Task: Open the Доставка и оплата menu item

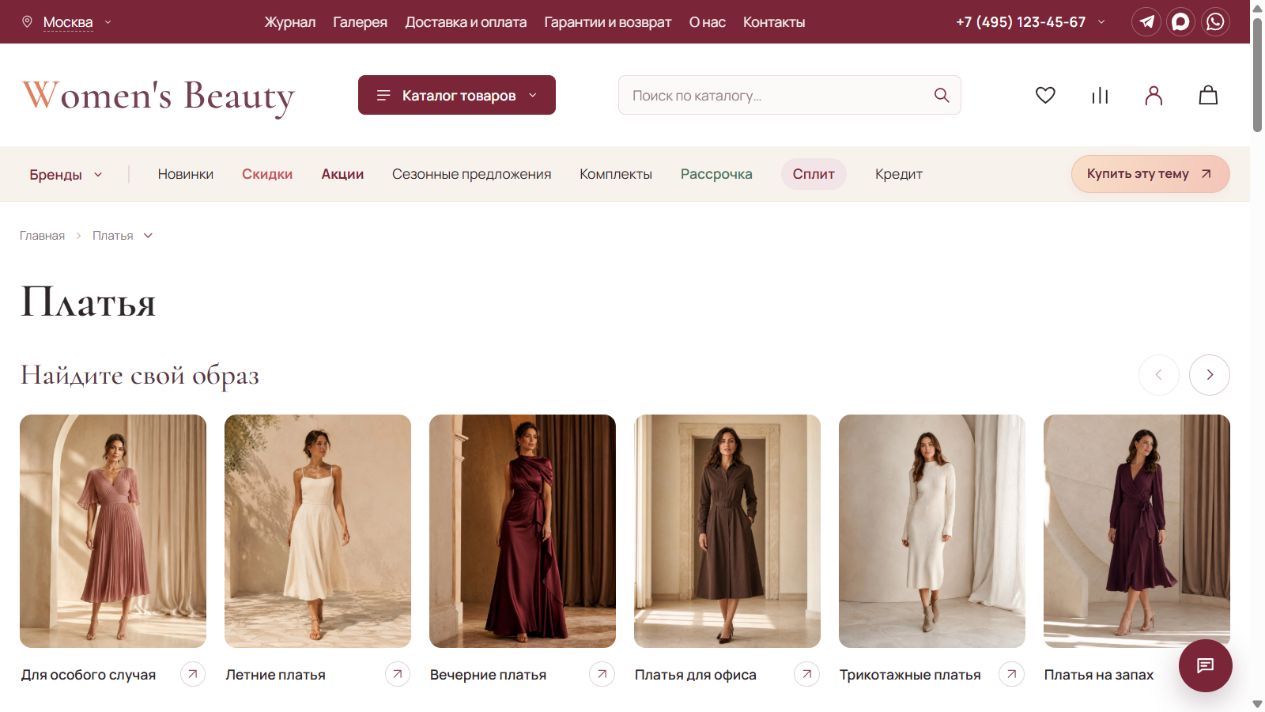Action: tap(466, 22)
